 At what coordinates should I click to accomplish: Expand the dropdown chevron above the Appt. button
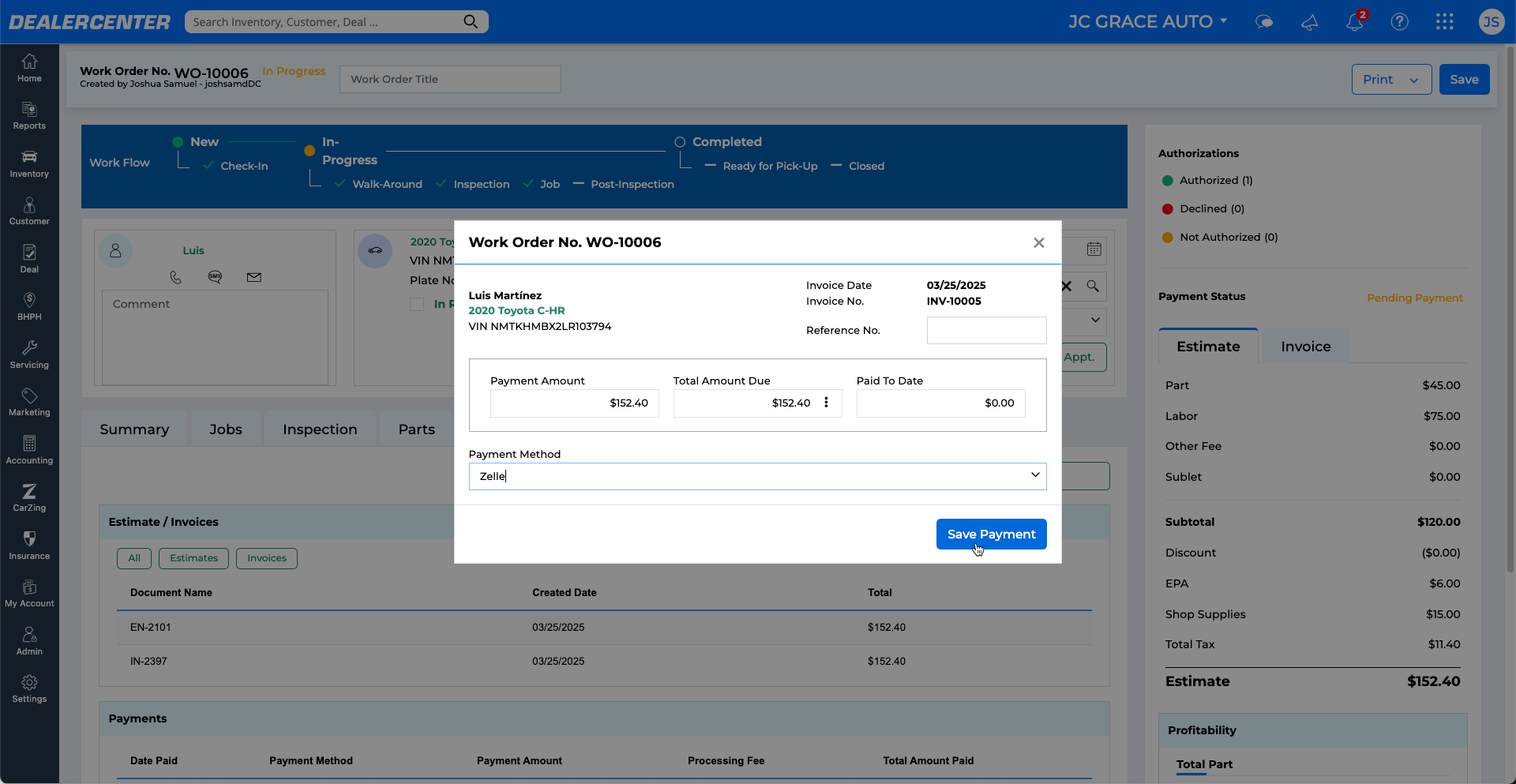[x=1095, y=321]
